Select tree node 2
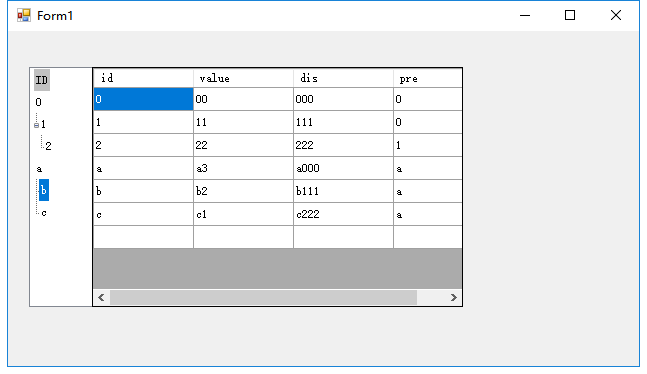This screenshot has width=647, height=374. 48,146
